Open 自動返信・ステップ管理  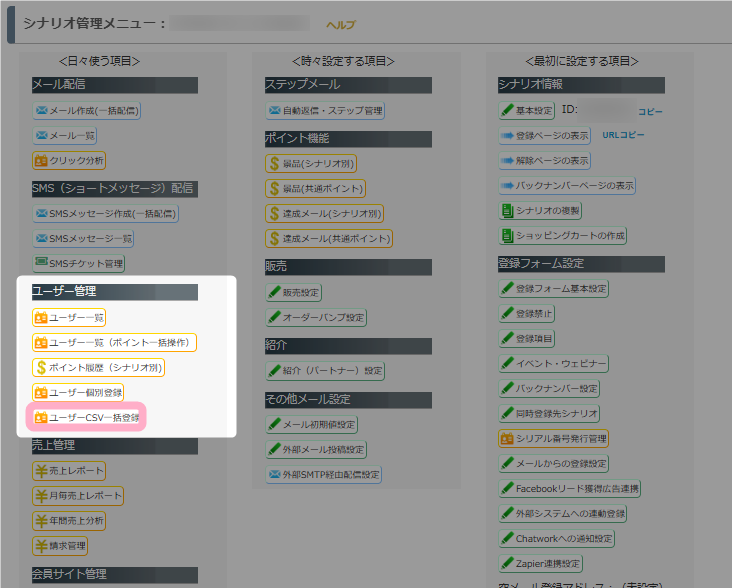(x=325, y=110)
